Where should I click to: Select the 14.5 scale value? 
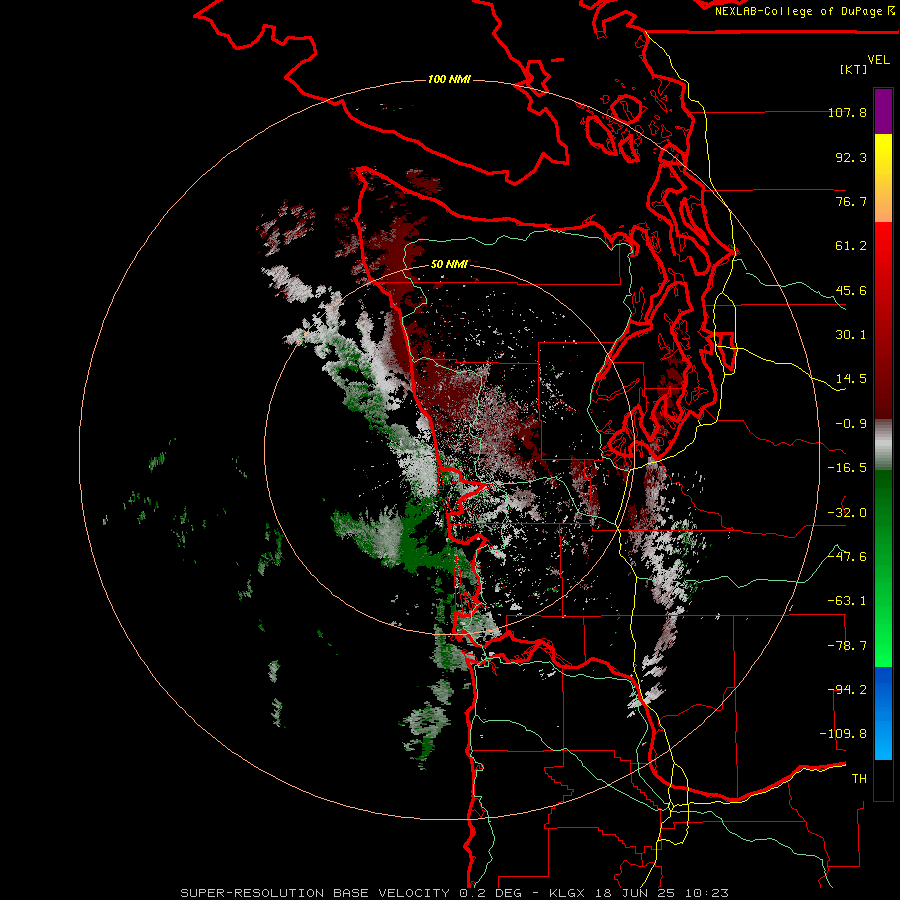click(x=851, y=379)
